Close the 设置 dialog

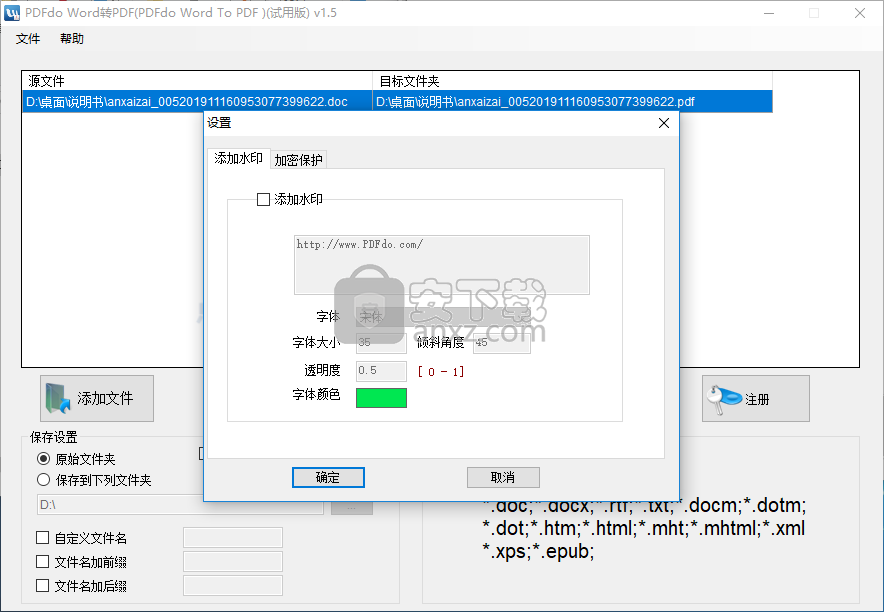[664, 123]
